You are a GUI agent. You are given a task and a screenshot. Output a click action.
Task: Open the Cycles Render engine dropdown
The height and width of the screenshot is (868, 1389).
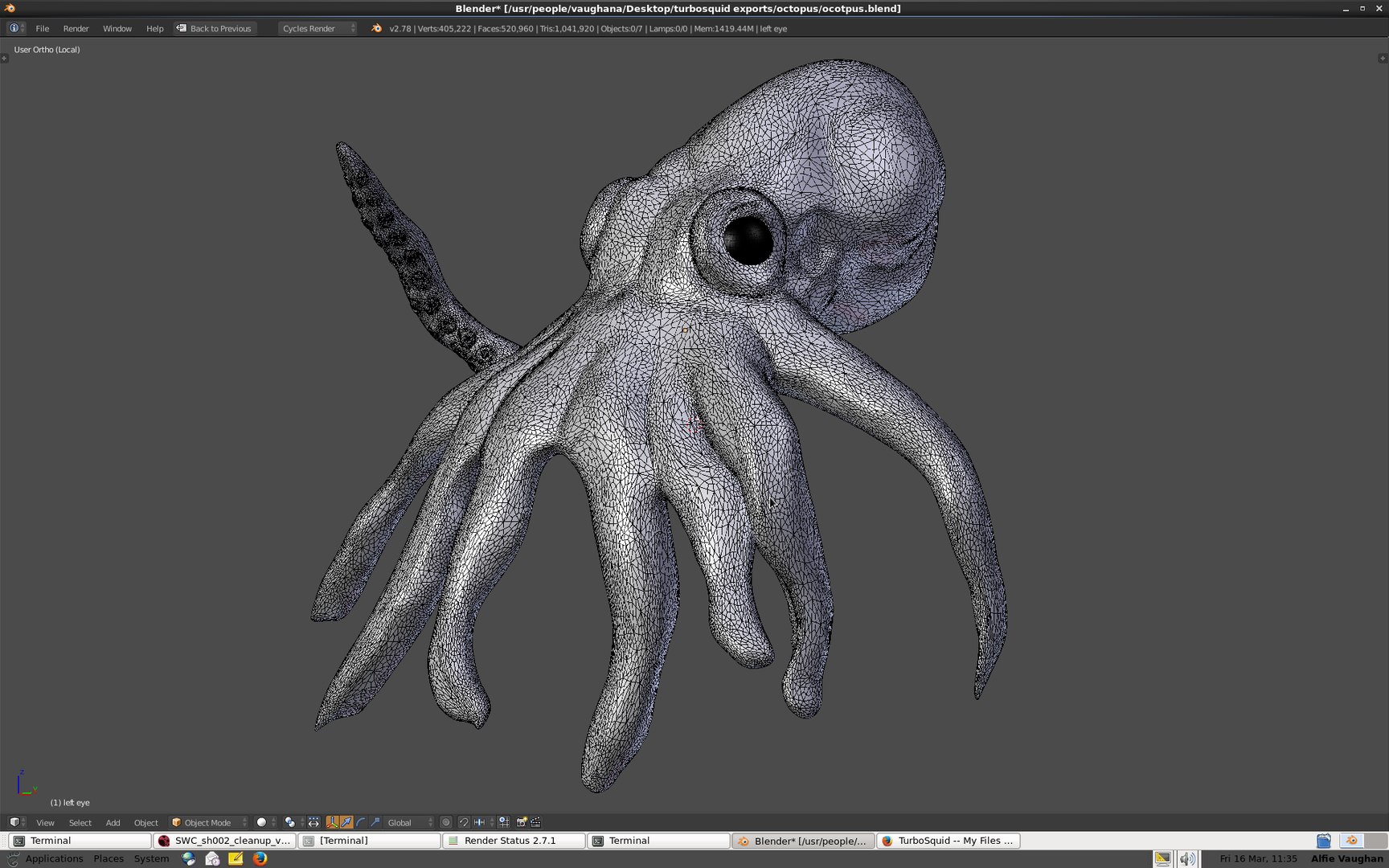tap(318, 28)
